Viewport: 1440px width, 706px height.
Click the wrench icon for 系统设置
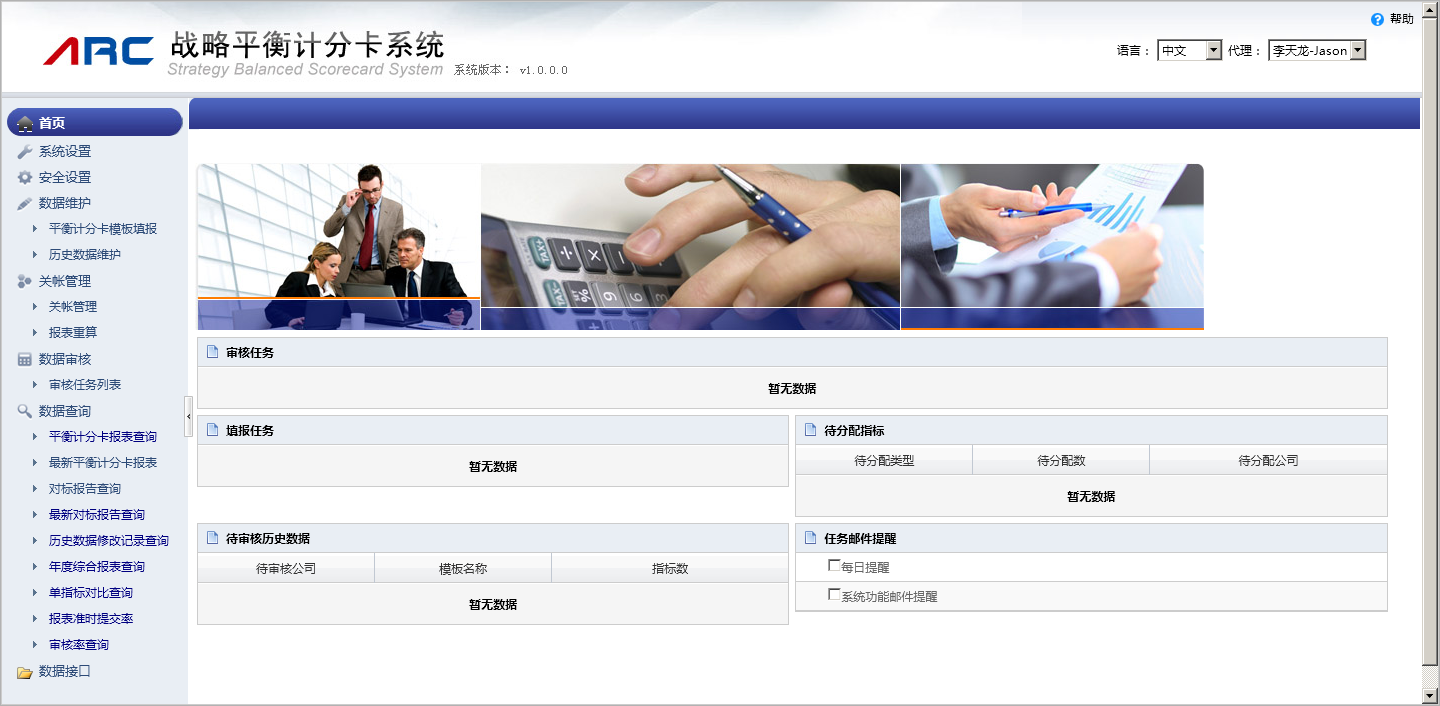click(25, 152)
